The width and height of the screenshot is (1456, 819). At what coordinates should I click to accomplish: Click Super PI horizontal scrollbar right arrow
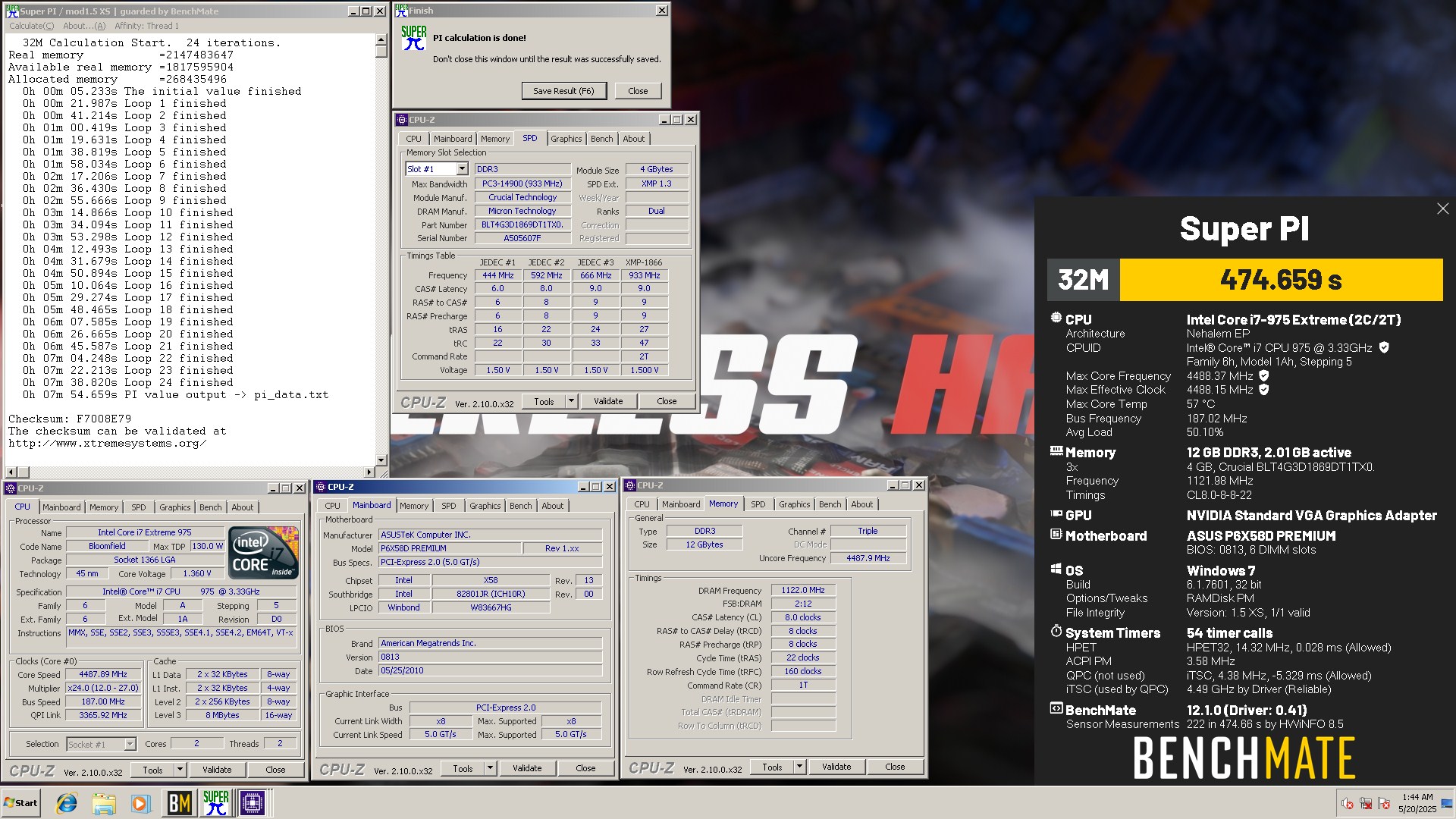point(369,472)
